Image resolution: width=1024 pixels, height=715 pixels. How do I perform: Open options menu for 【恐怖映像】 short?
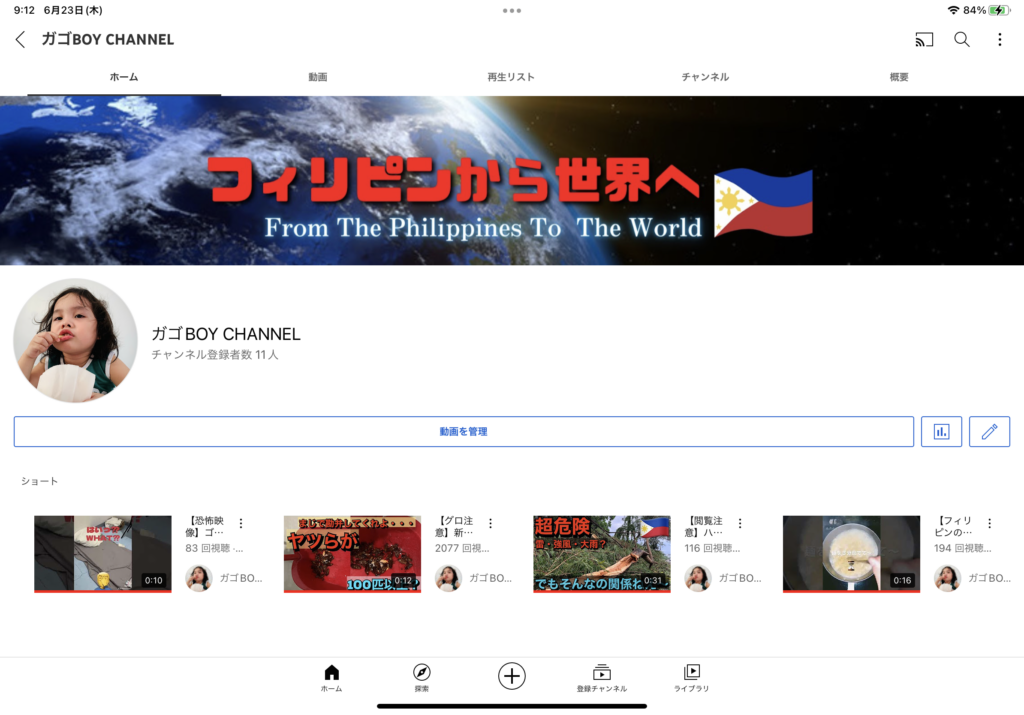click(x=240, y=523)
